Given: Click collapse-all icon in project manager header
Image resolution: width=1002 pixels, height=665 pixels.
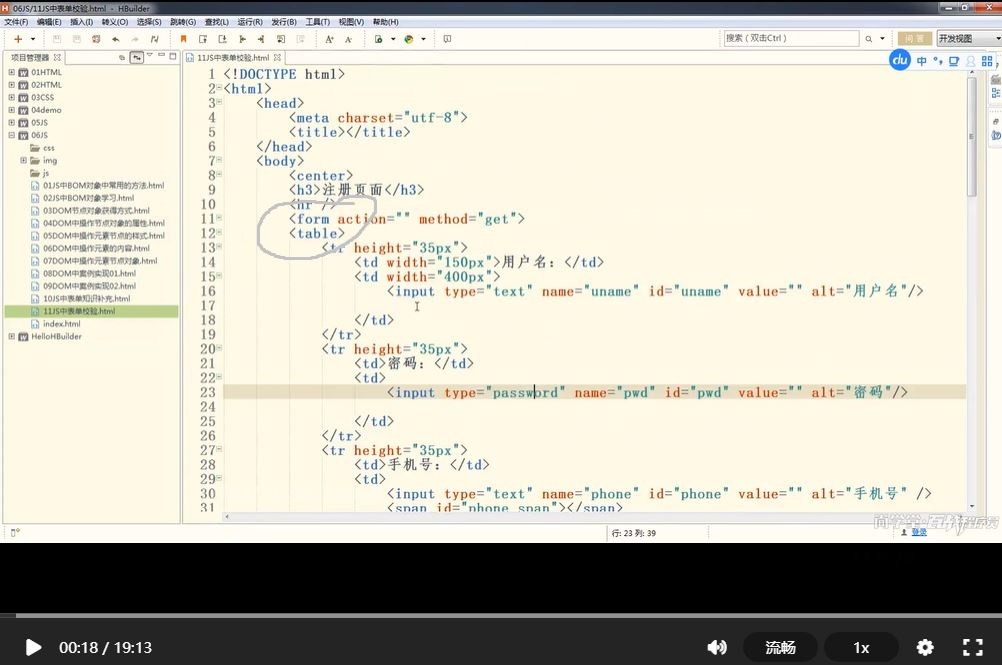Looking at the screenshot, I should pos(122,57).
